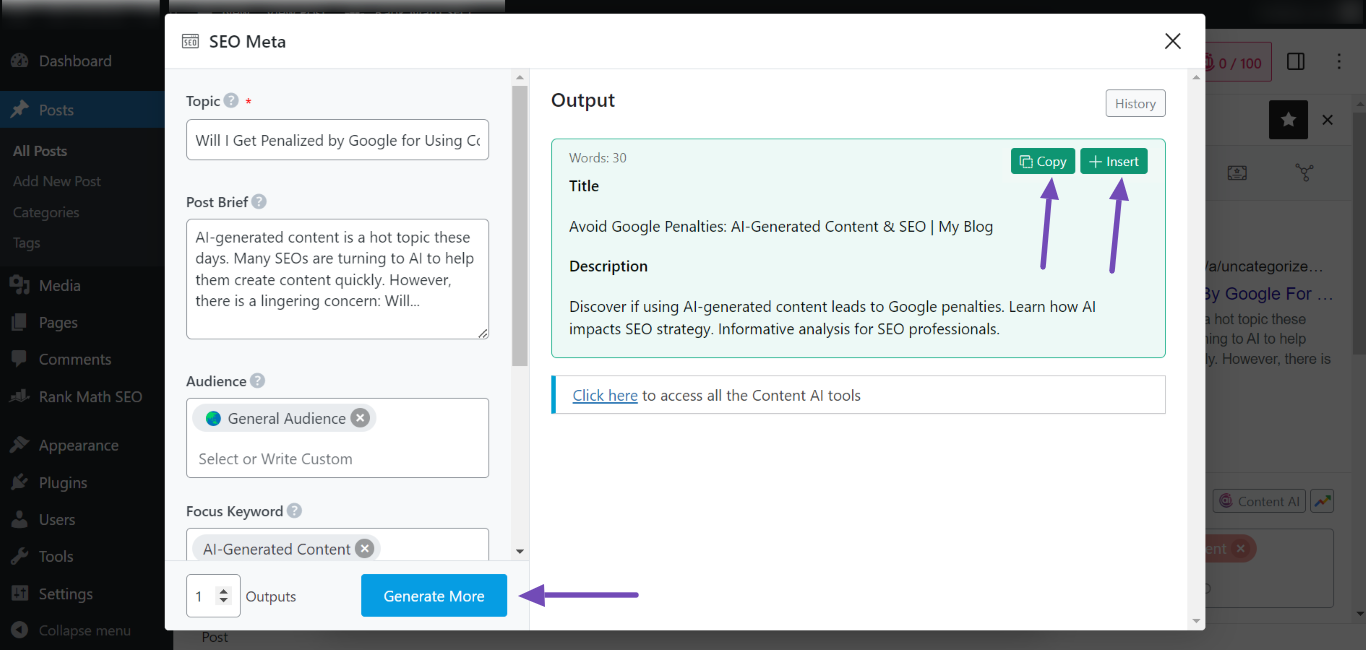Show help for the Focus Keyword field
This screenshot has height=650, width=1366.
(x=294, y=510)
